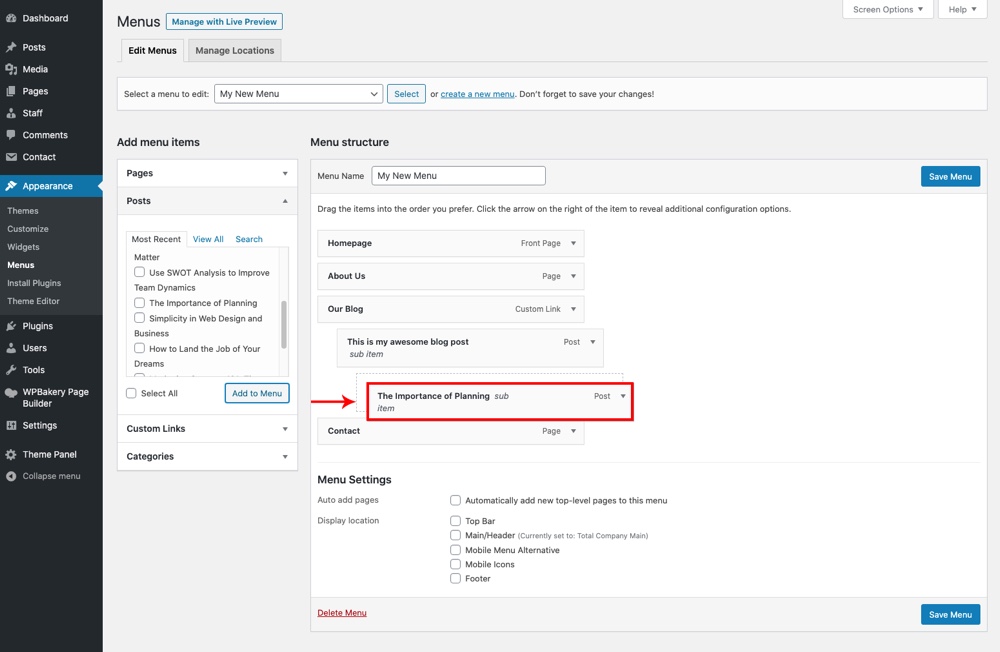The width and height of the screenshot is (1000, 652).
Task: Select the Most Recent posts tab
Action: pyautogui.click(x=156, y=239)
